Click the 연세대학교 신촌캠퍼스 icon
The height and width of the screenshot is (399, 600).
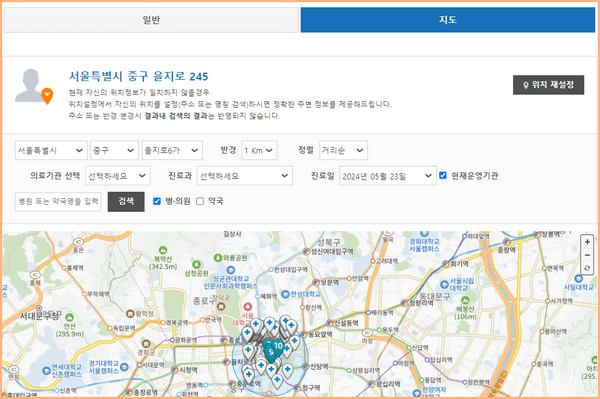point(47,370)
